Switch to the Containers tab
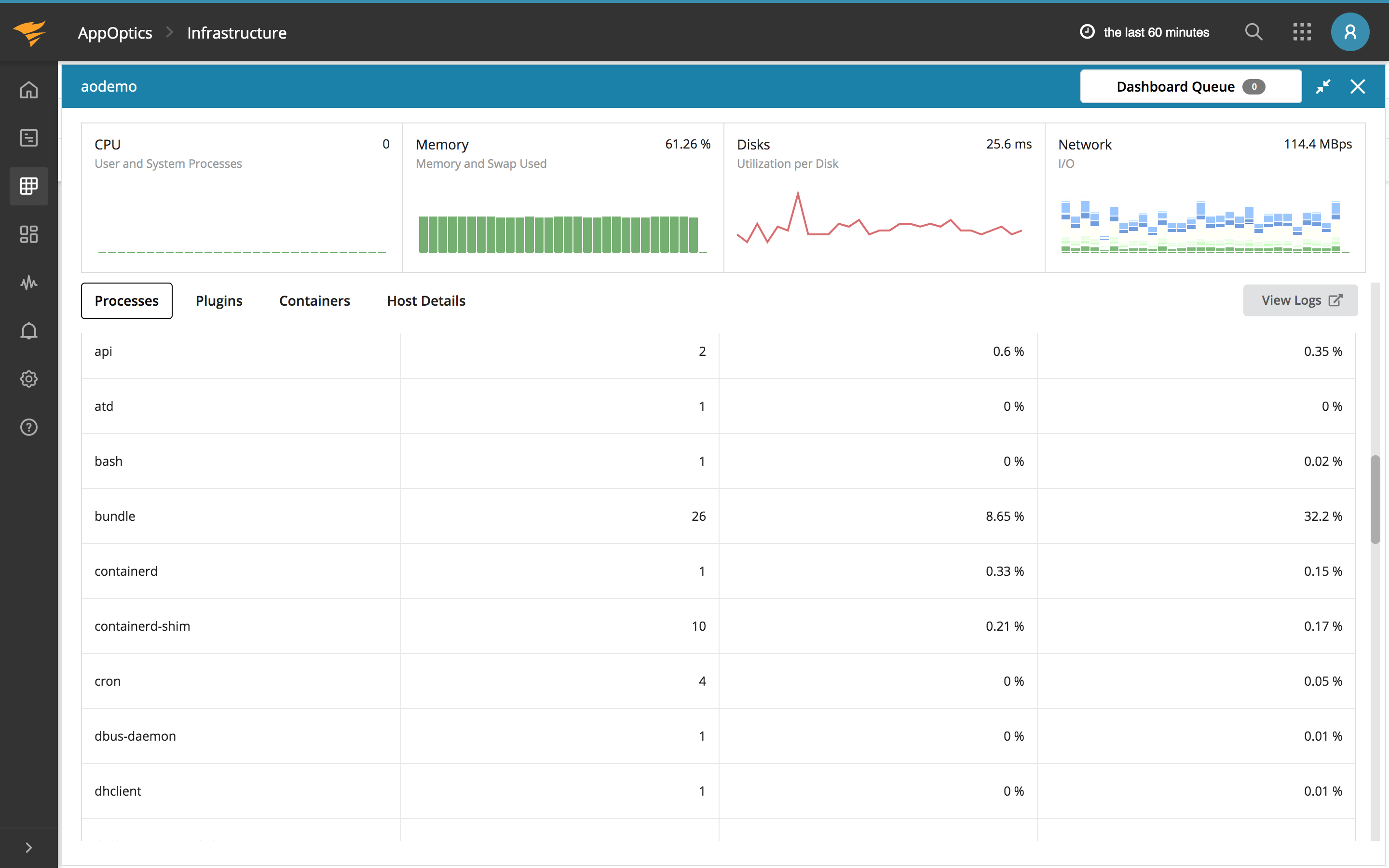Viewport: 1389px width, 868px height. [314, 301]
